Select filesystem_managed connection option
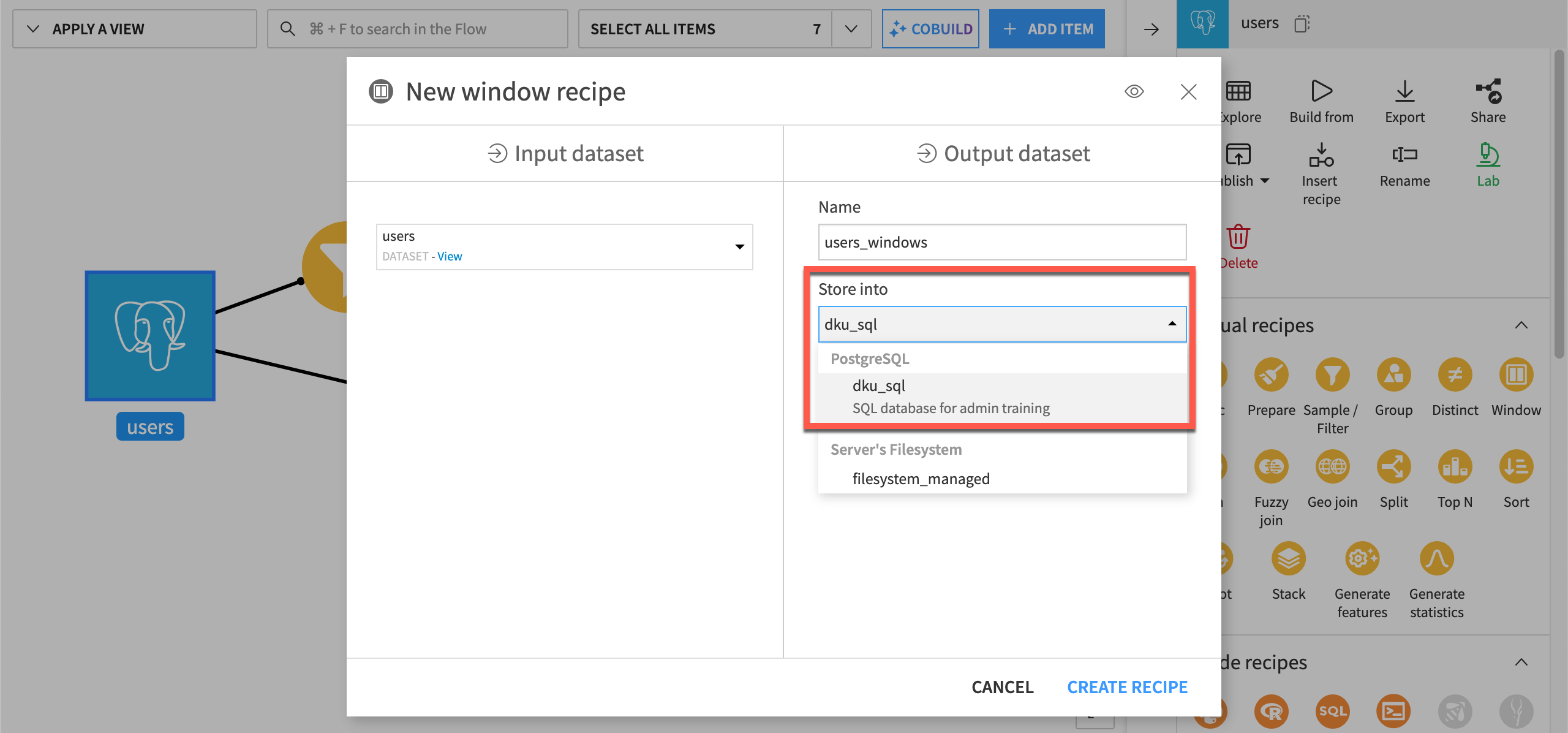The width and height of the screenshot is (1568, 733). [1002, 479]
